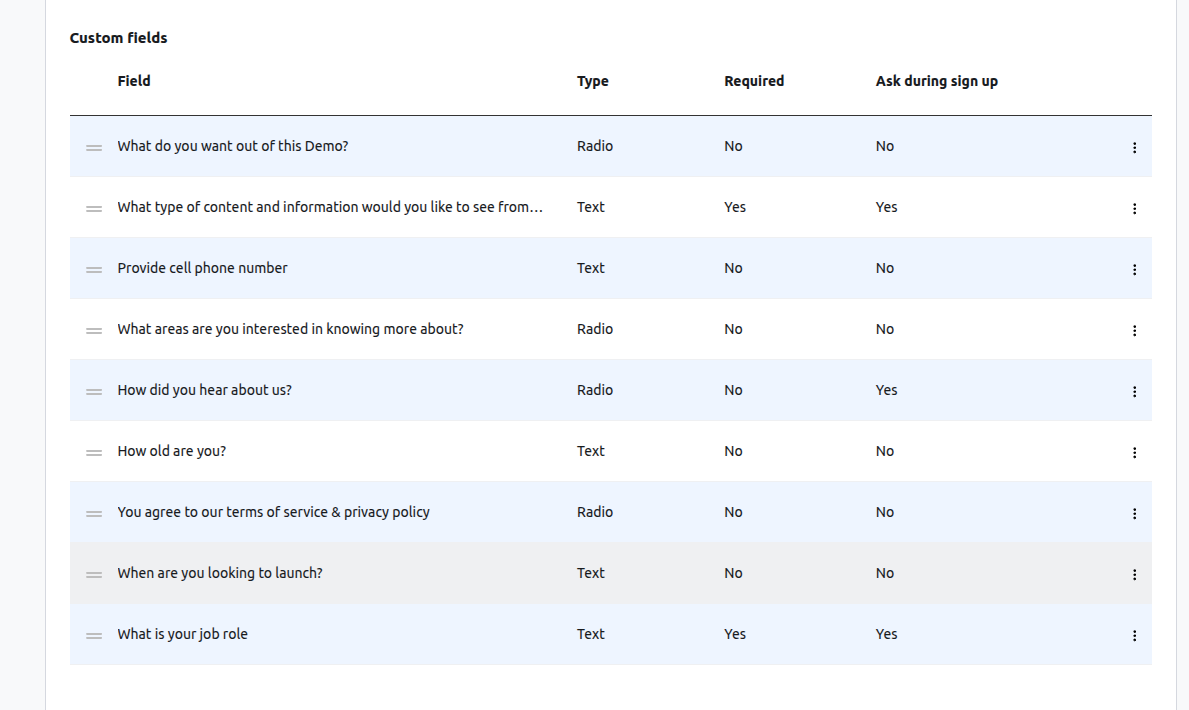The image size is (1189, 710).
Task: Click 'When are you looking to launch?' field name
Action: point(220,573)
